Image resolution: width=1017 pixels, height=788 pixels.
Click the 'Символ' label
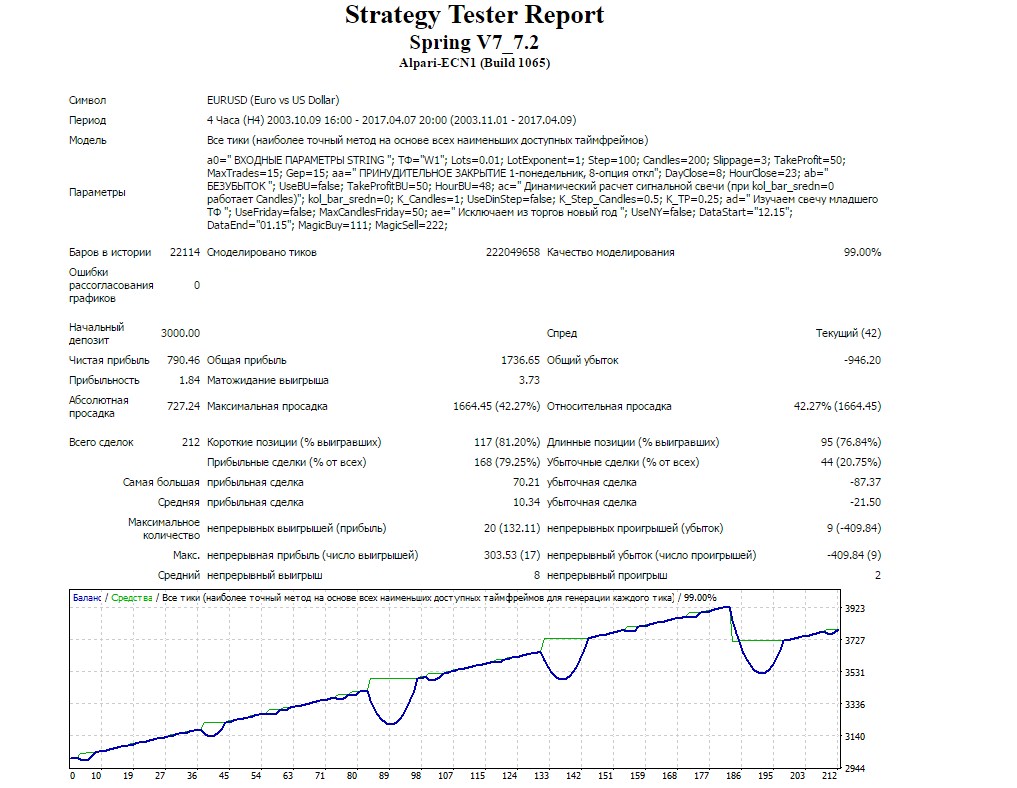88,100
